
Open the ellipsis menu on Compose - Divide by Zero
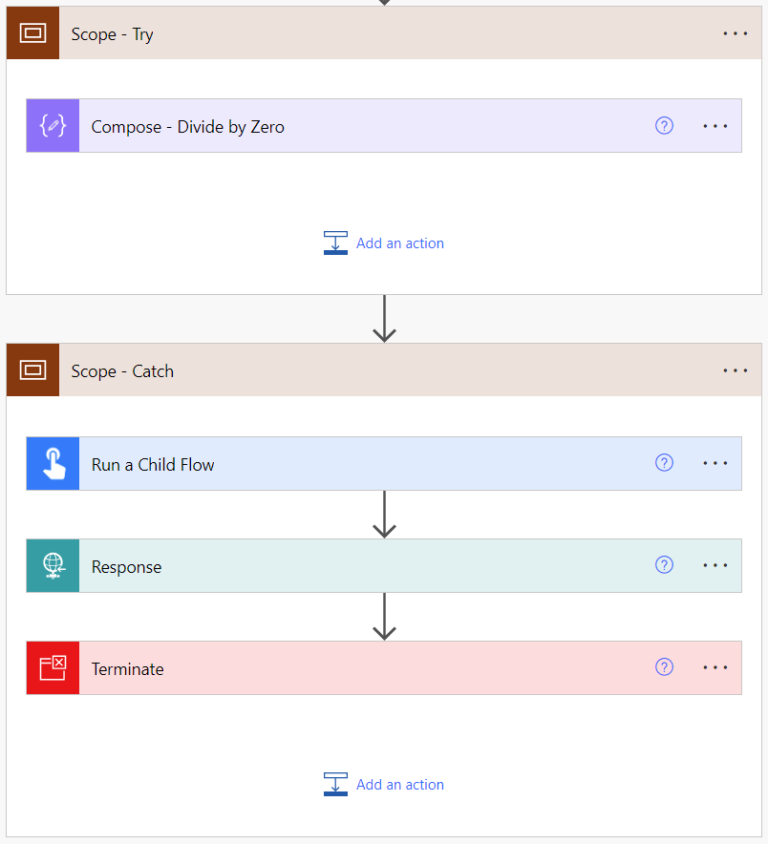[x=715, y=125]
